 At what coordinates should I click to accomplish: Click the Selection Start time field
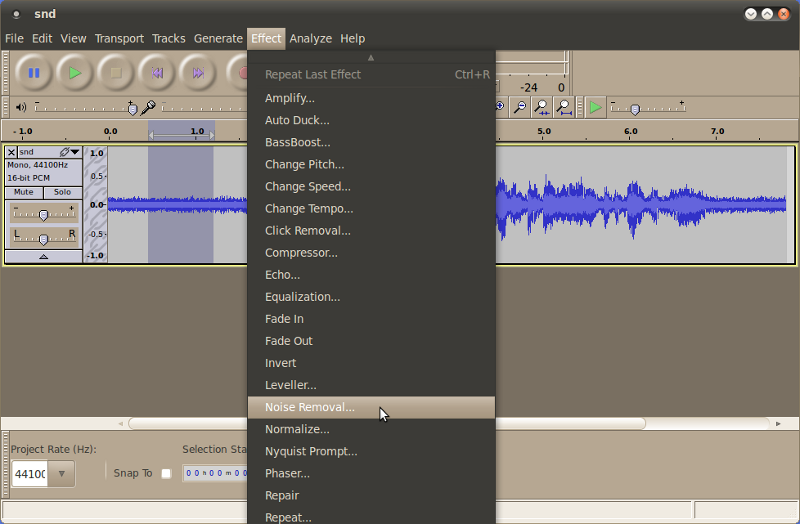pos(215,473)
